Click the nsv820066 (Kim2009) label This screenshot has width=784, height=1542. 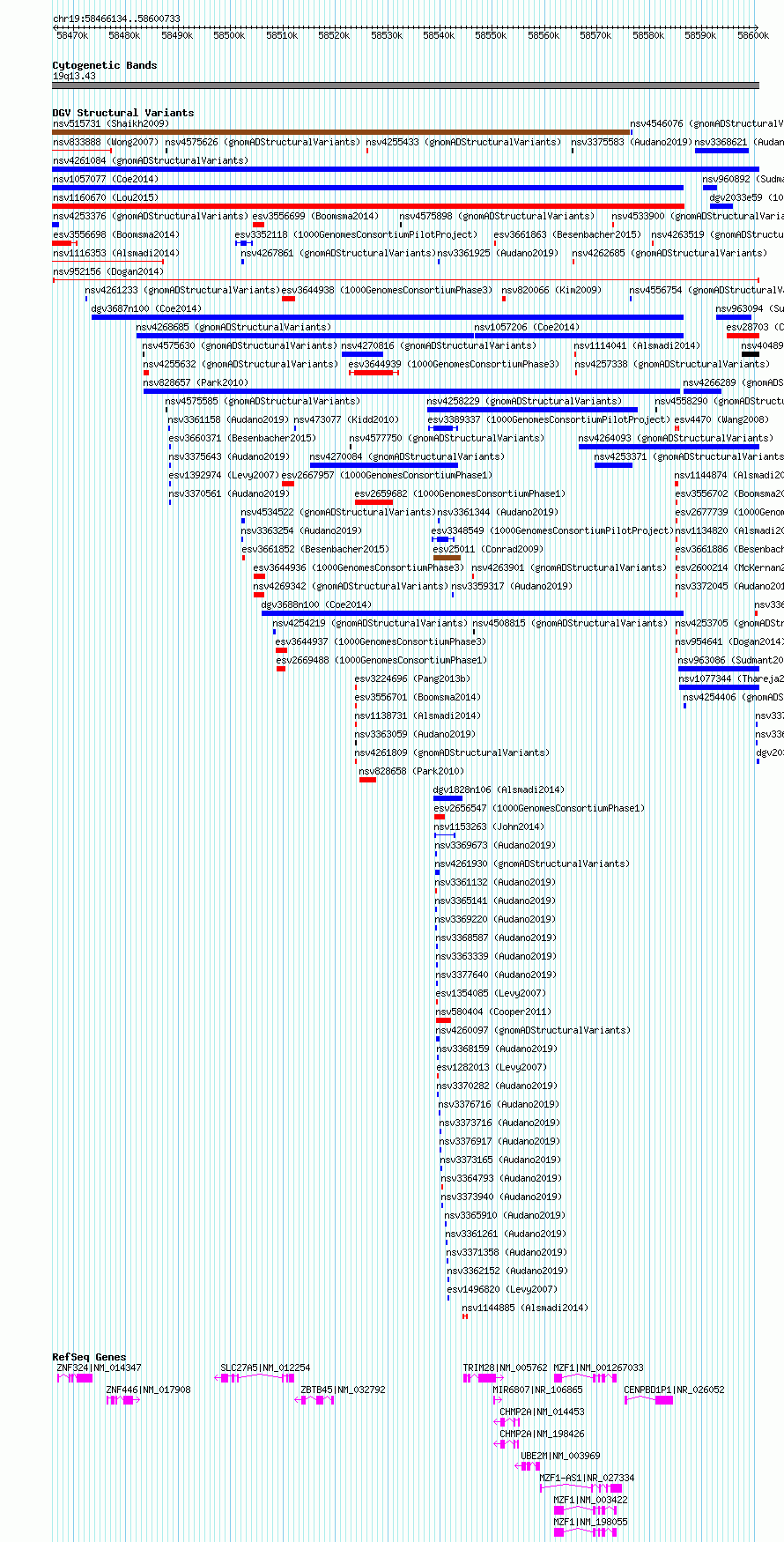551,290
